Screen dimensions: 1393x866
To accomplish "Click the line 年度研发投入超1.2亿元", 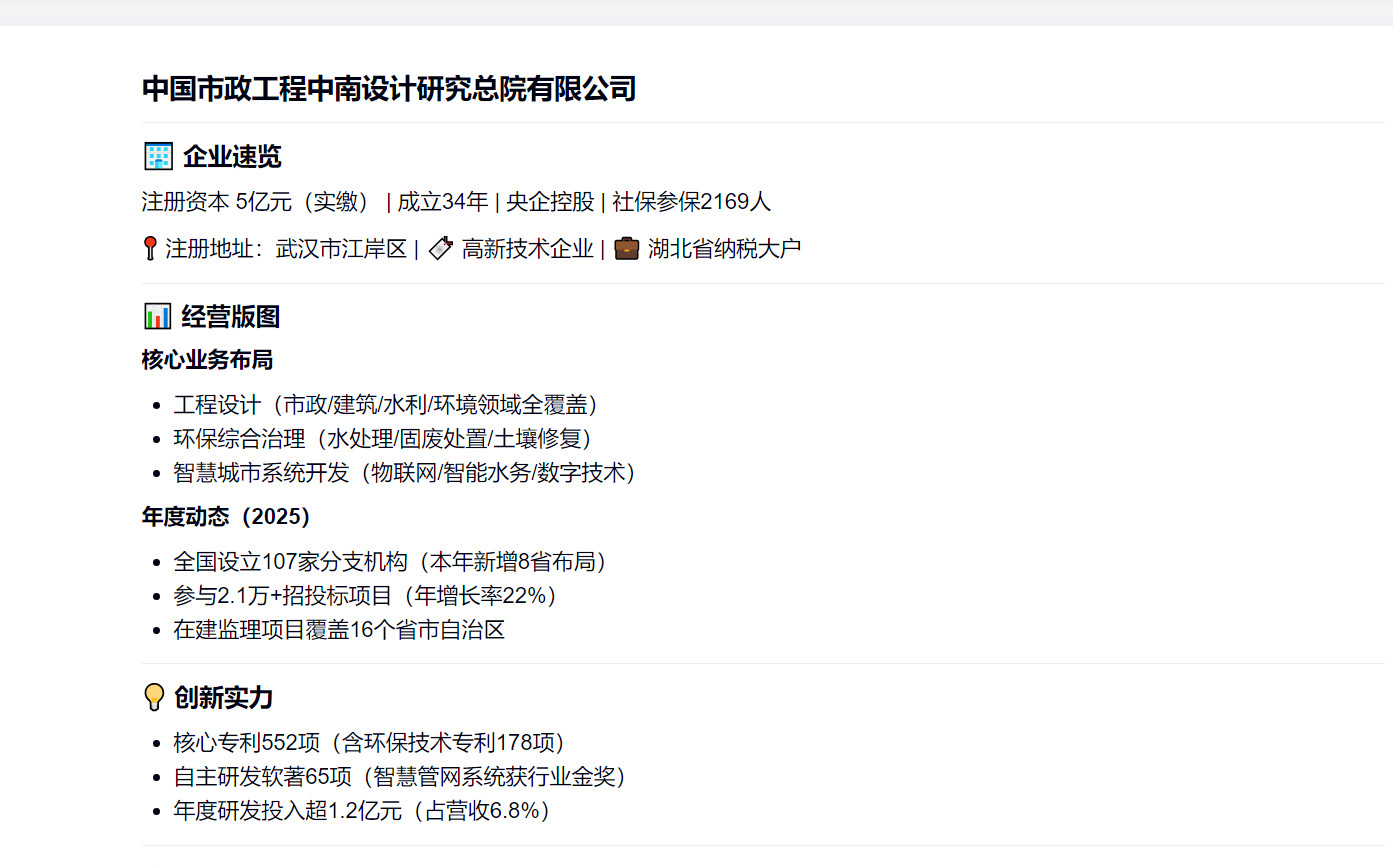I will pos(362,810).
